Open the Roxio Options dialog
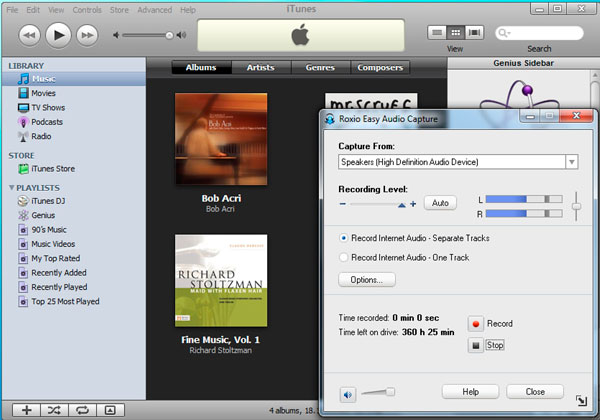Screen dimensions: 600x420 click(x=367, y=280)
